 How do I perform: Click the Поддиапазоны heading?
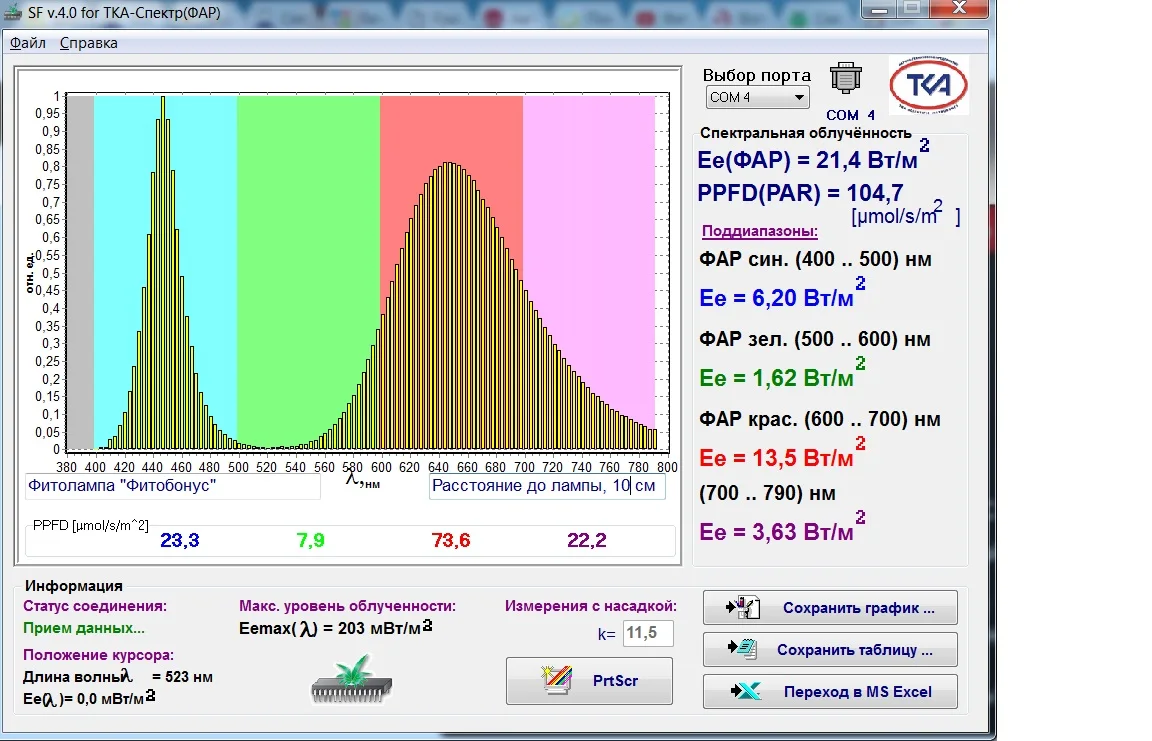(x=760, y=231)
